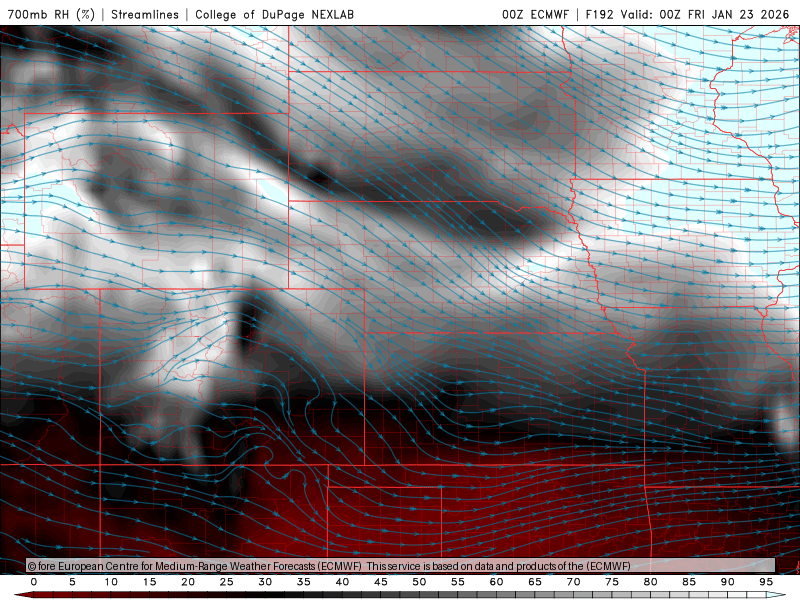Click the ECMWF copyright notice banner
The image size is (800, 600).
coord(401,566)
